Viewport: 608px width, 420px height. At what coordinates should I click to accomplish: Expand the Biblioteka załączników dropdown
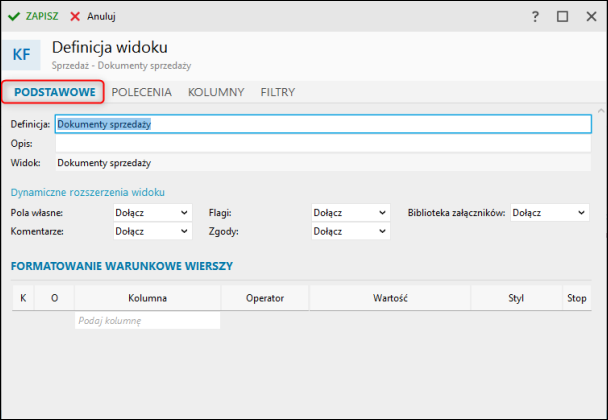549,213
